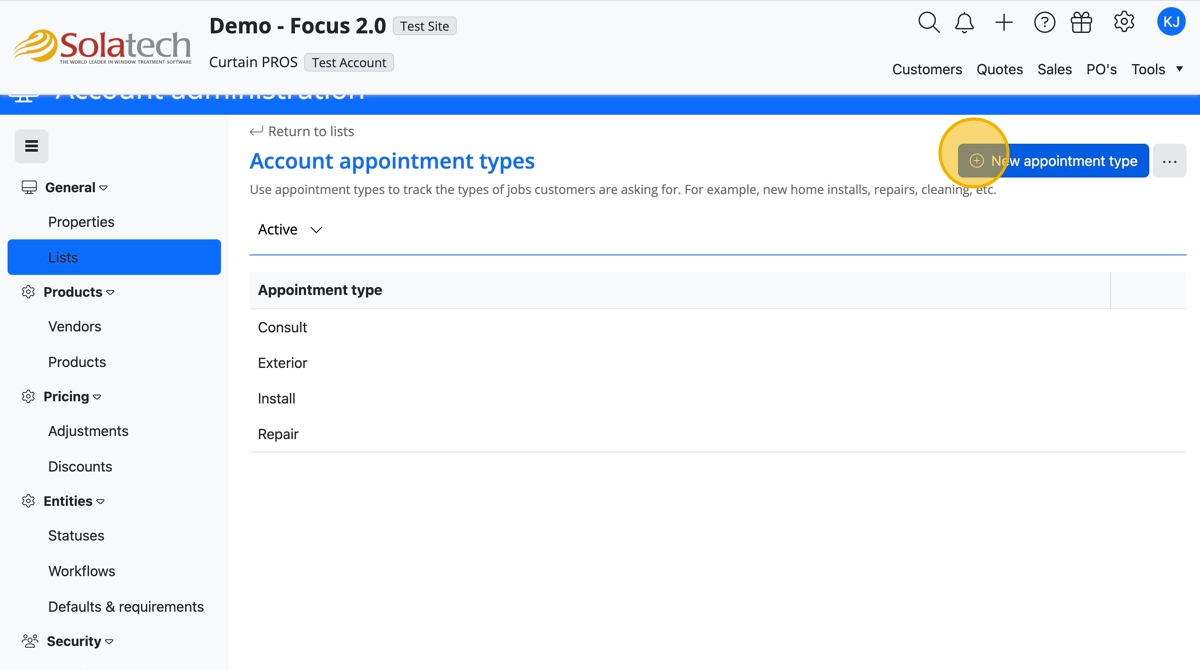
Task: Open the settings gear icon
Action: 1124,22
